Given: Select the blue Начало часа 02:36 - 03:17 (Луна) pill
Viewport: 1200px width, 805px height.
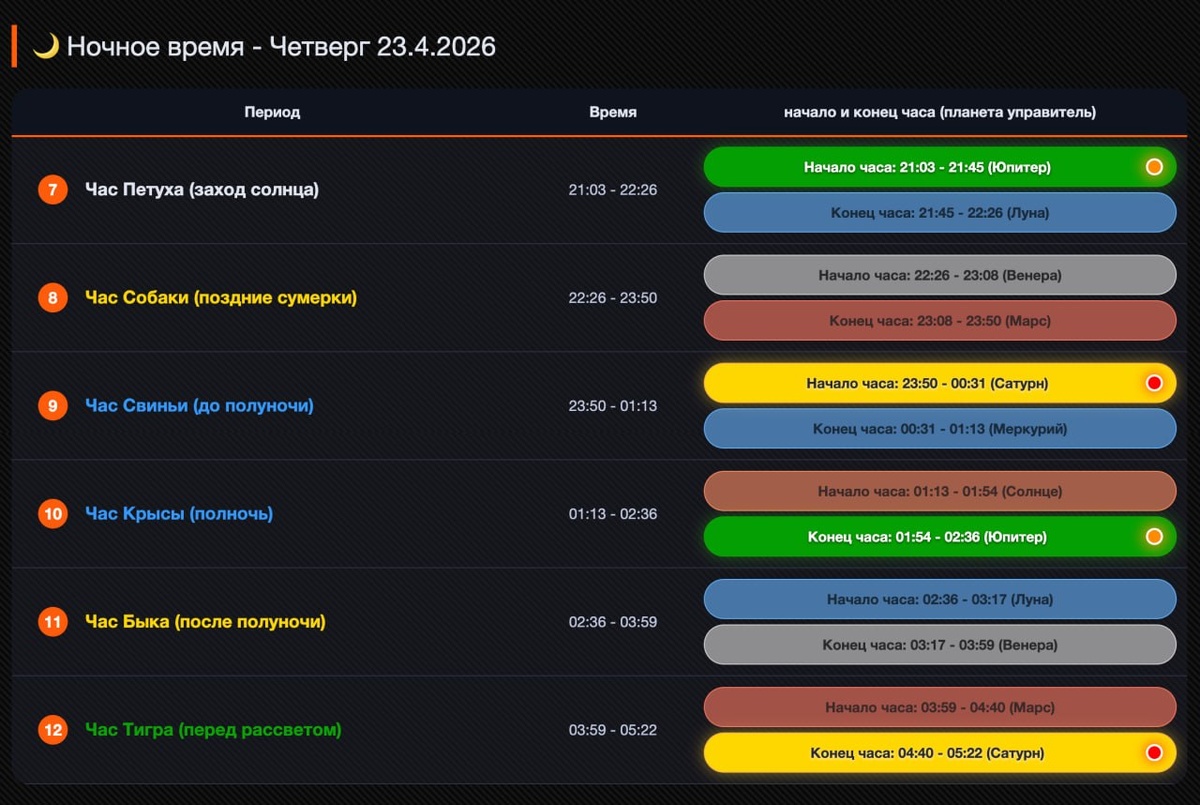Looking at the screenshot, I should pyautogui.click(x=940, y=599).
